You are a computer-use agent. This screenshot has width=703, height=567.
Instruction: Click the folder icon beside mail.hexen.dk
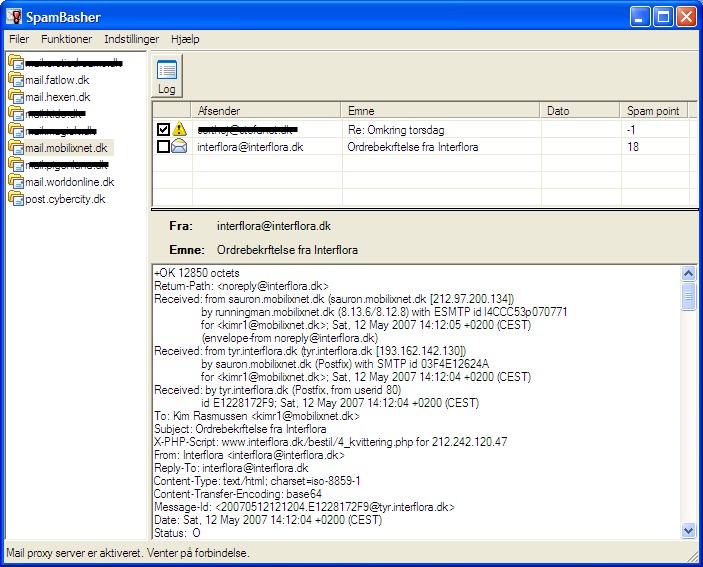coord(16,96)
